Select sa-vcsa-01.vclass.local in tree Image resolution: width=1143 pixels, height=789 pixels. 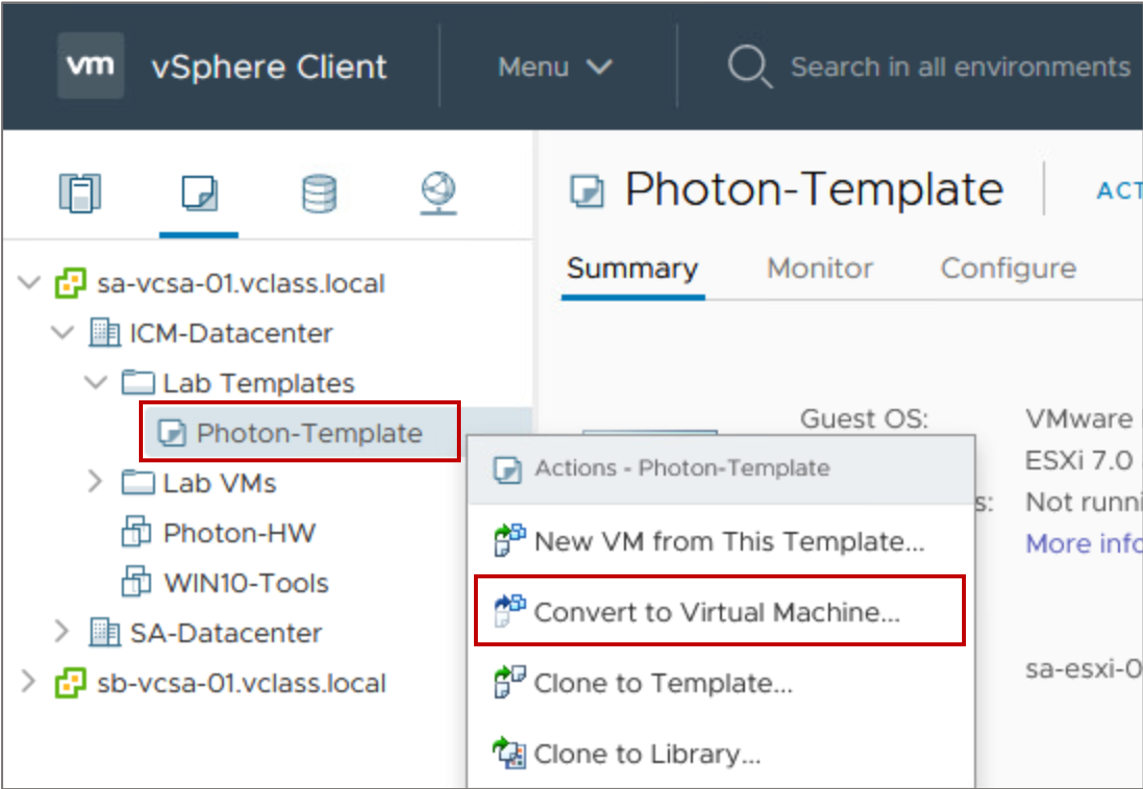[241, 283]
